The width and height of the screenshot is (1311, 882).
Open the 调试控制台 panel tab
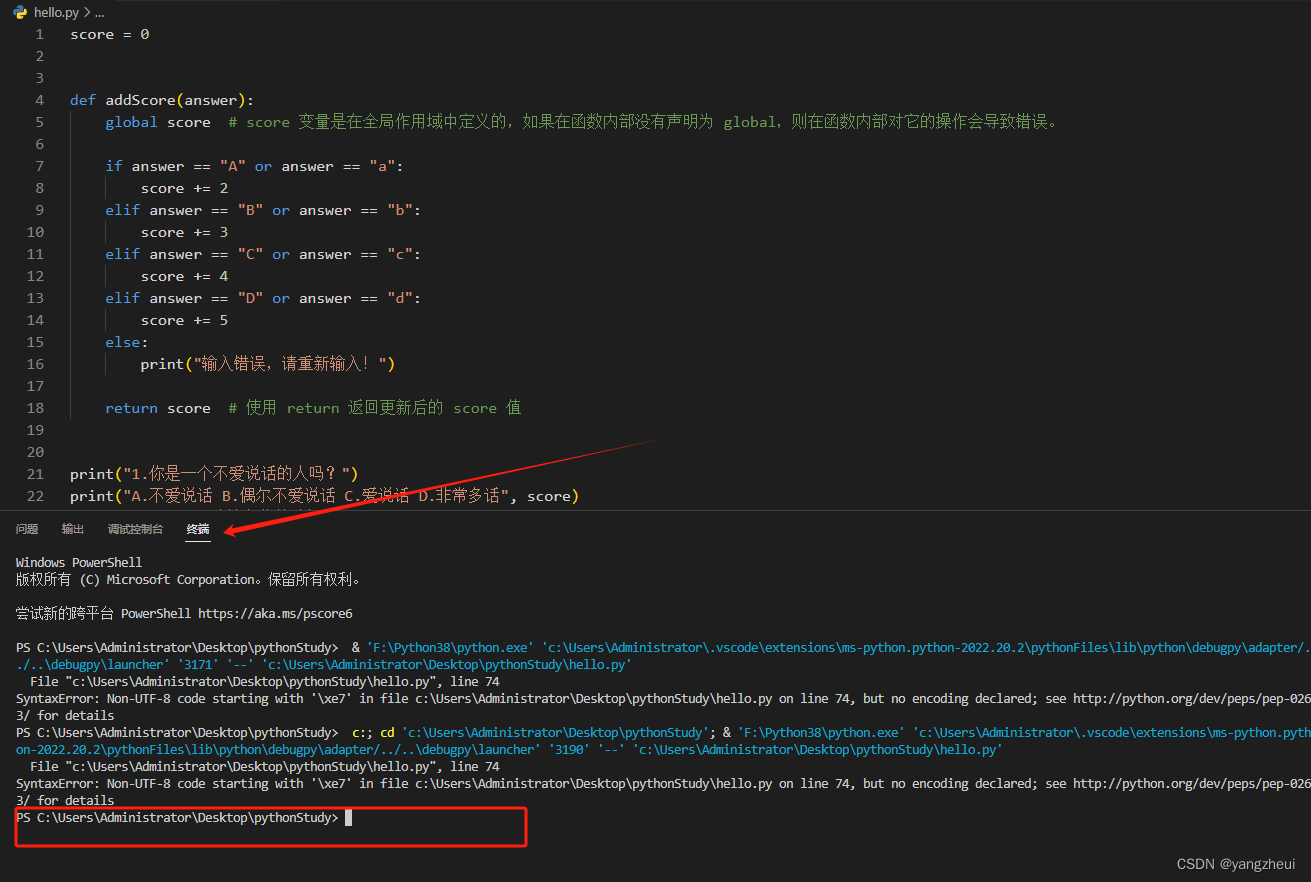135,529
